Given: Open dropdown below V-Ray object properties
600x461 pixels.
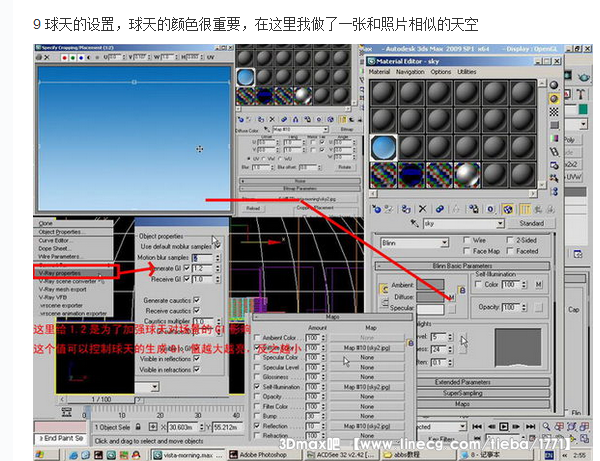Looking at the screenshot, I should coord(155,387).
